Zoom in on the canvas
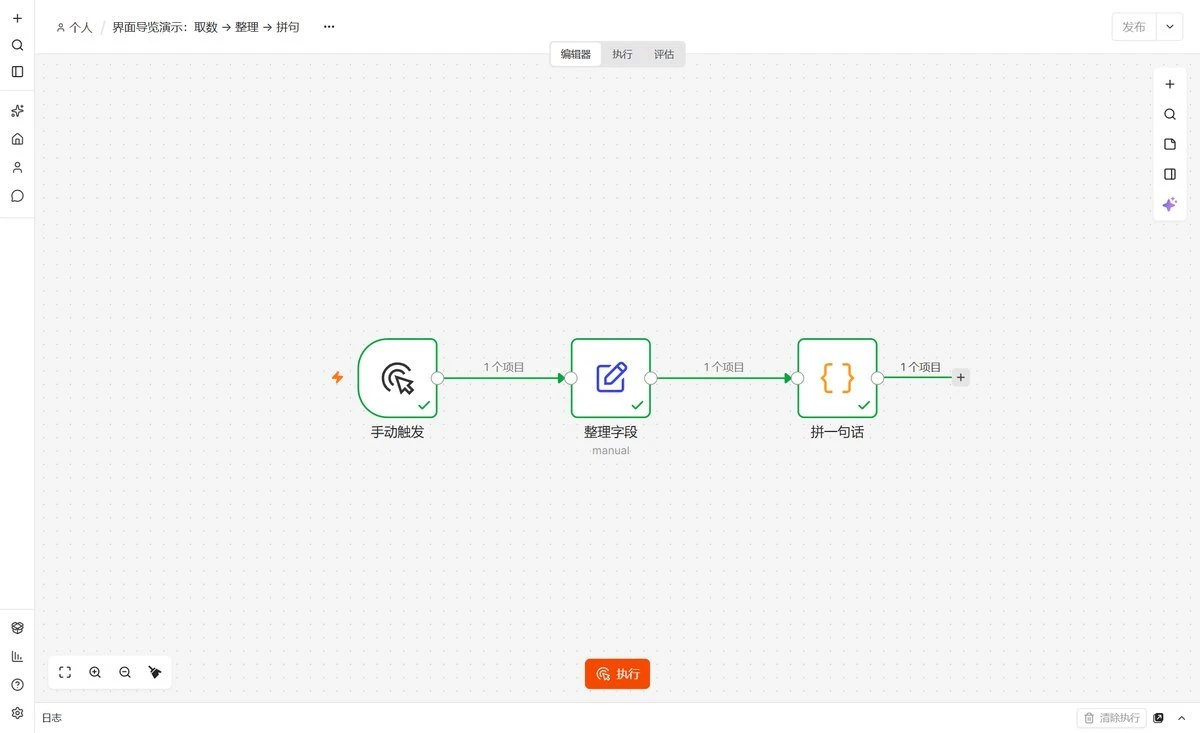Screen dimensions: 1200x733 [95, 672]
